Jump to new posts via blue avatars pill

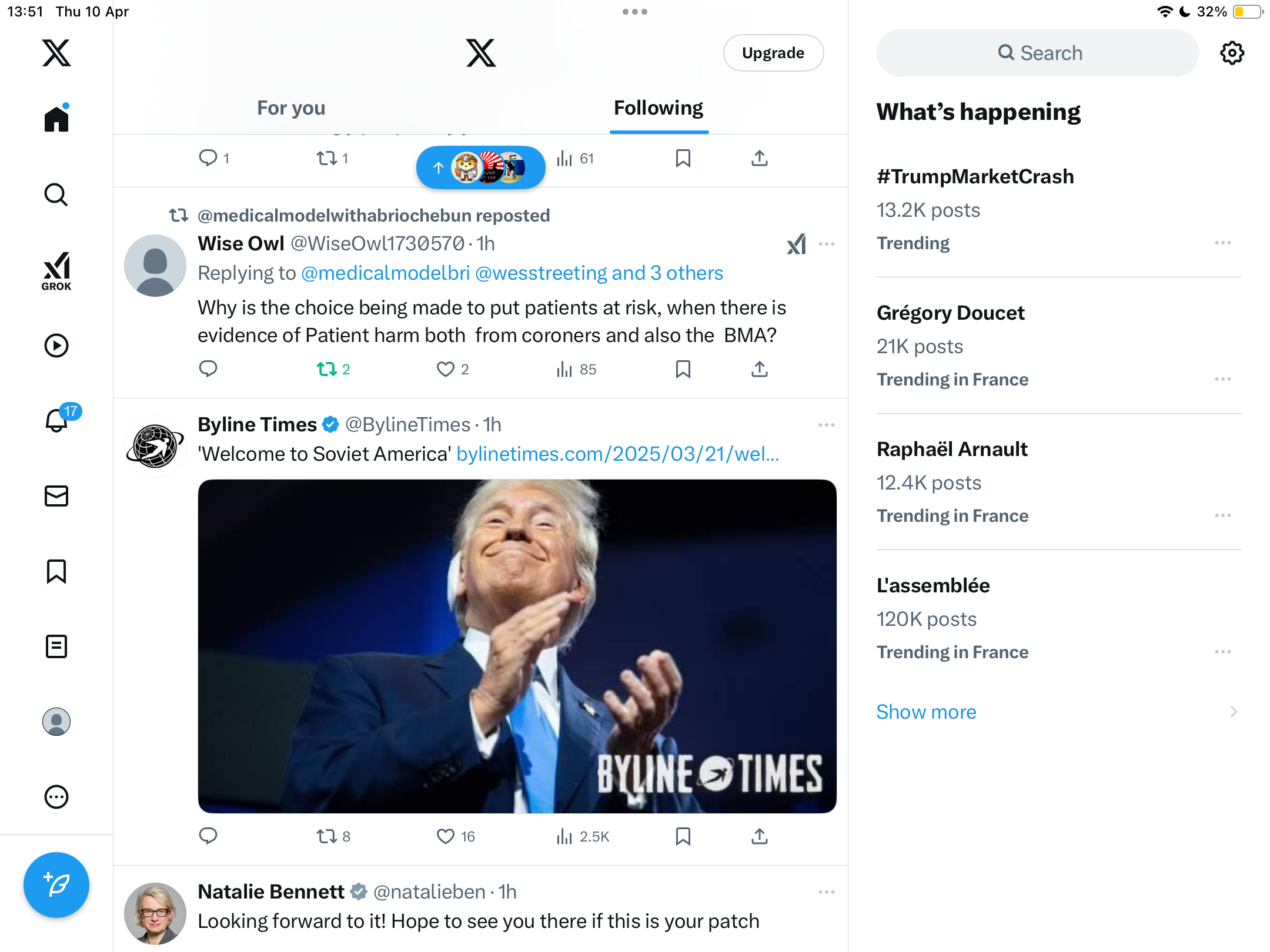pos(481,167)
